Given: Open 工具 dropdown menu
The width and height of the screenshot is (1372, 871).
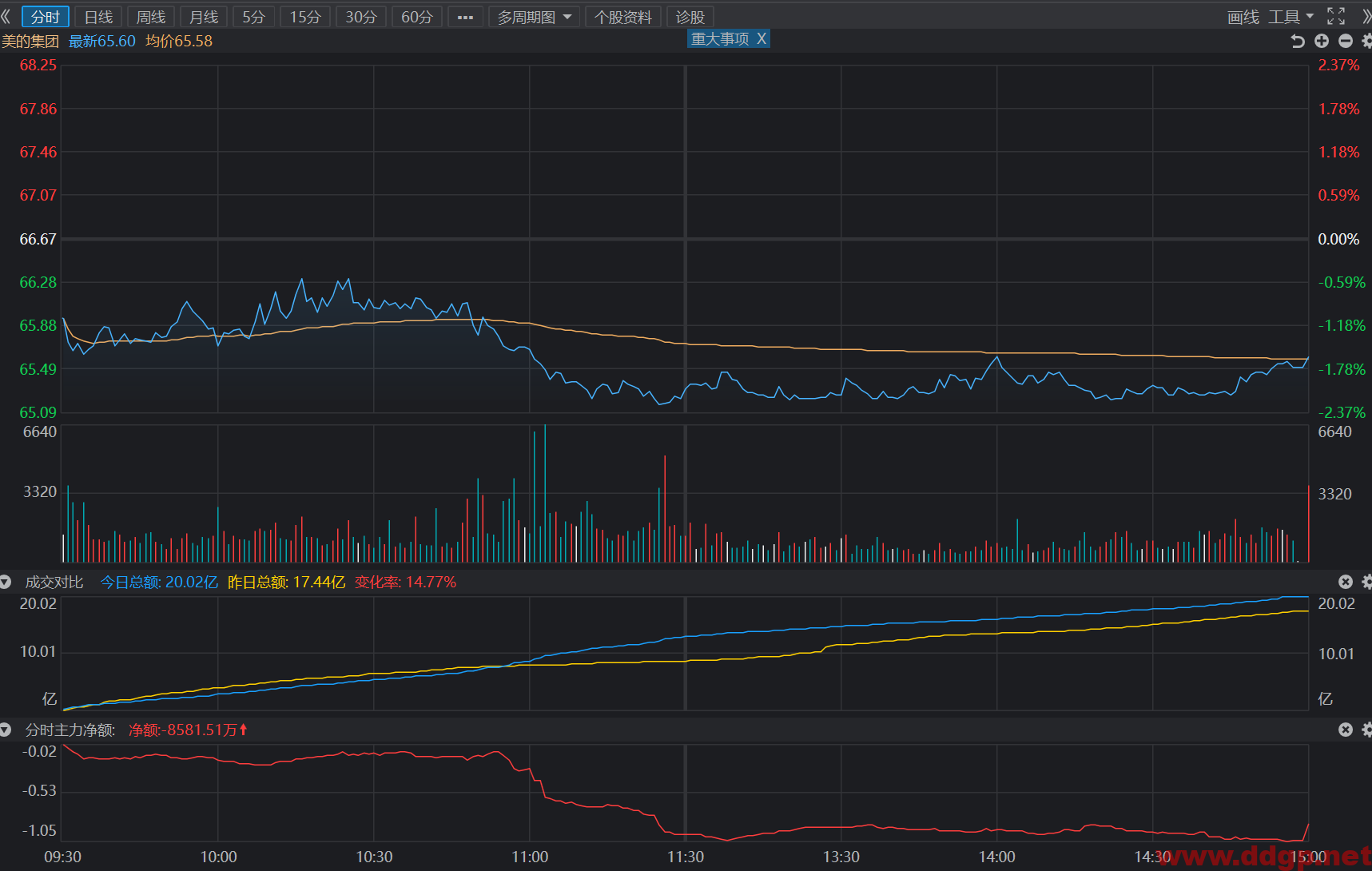Looking at the screenshot, I should [x=1291, y=17].
